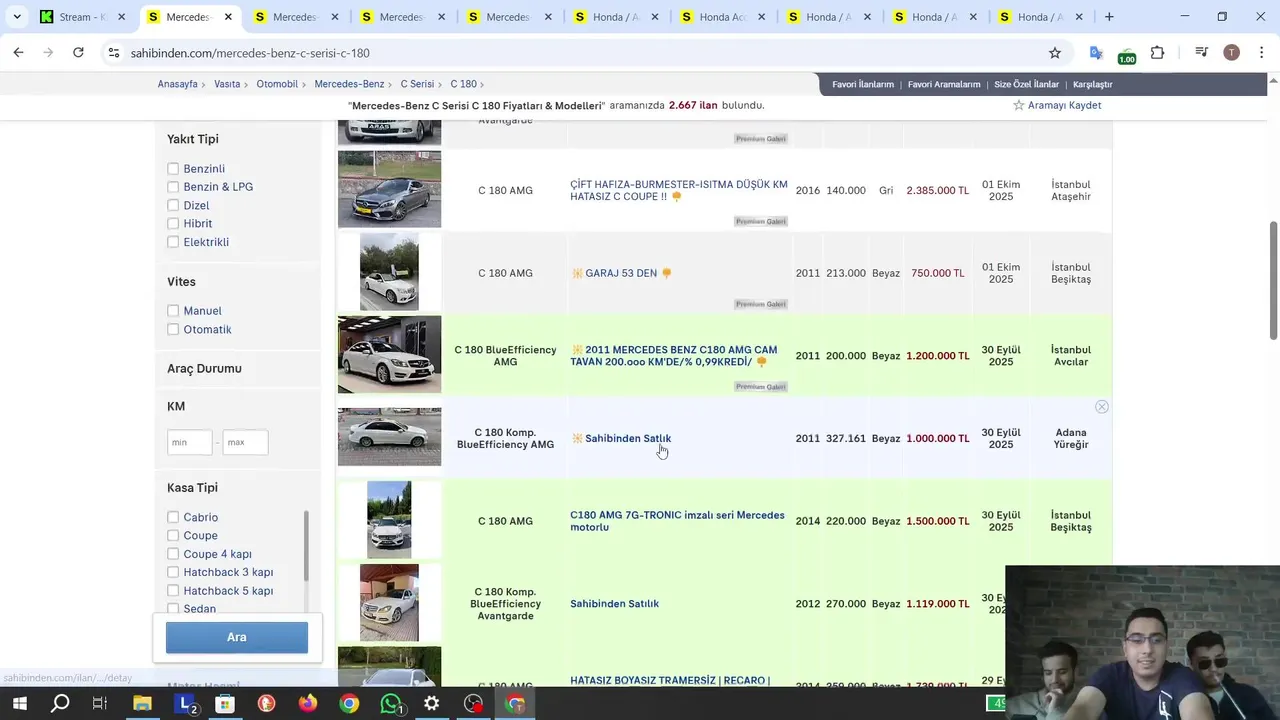Switch to the Stream browser tab

point(82,17)
